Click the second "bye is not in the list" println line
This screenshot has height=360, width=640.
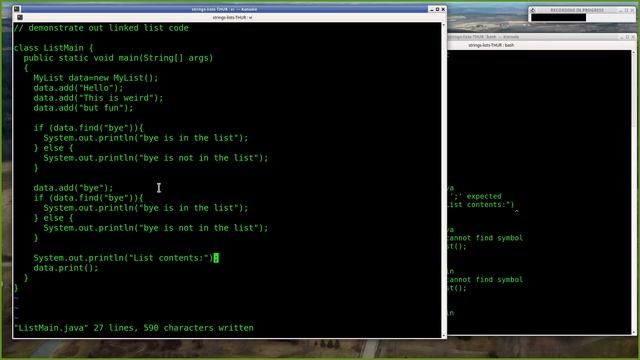click(156, 228)
